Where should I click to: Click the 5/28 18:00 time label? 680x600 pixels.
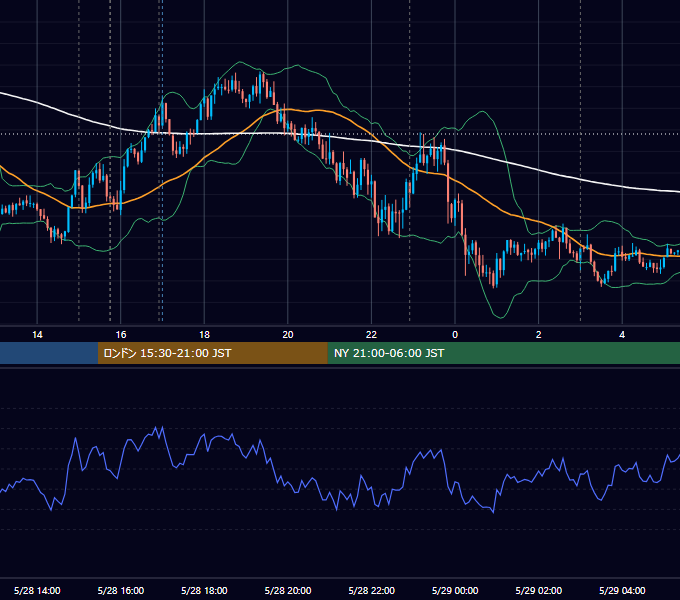pyautogui.click(x=204, y=590)
